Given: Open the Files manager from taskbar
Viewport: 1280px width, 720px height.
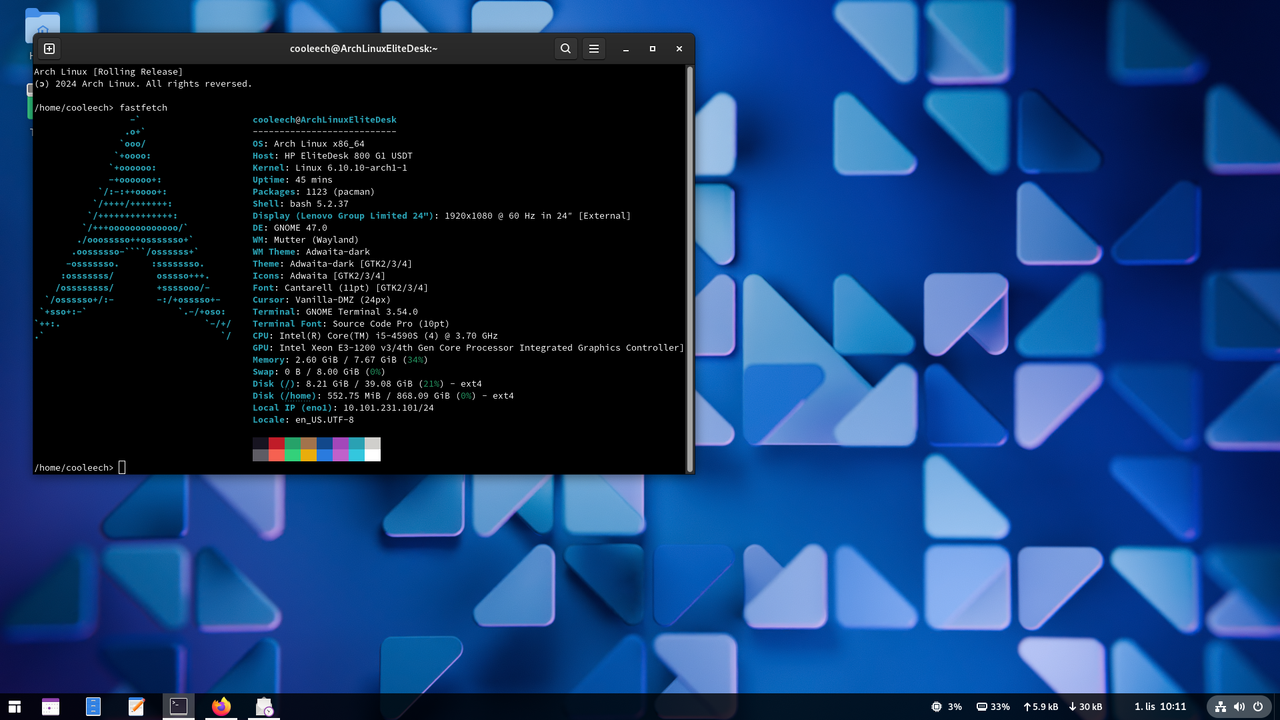Looking at the screenshot, I should [x=93, y=707].
